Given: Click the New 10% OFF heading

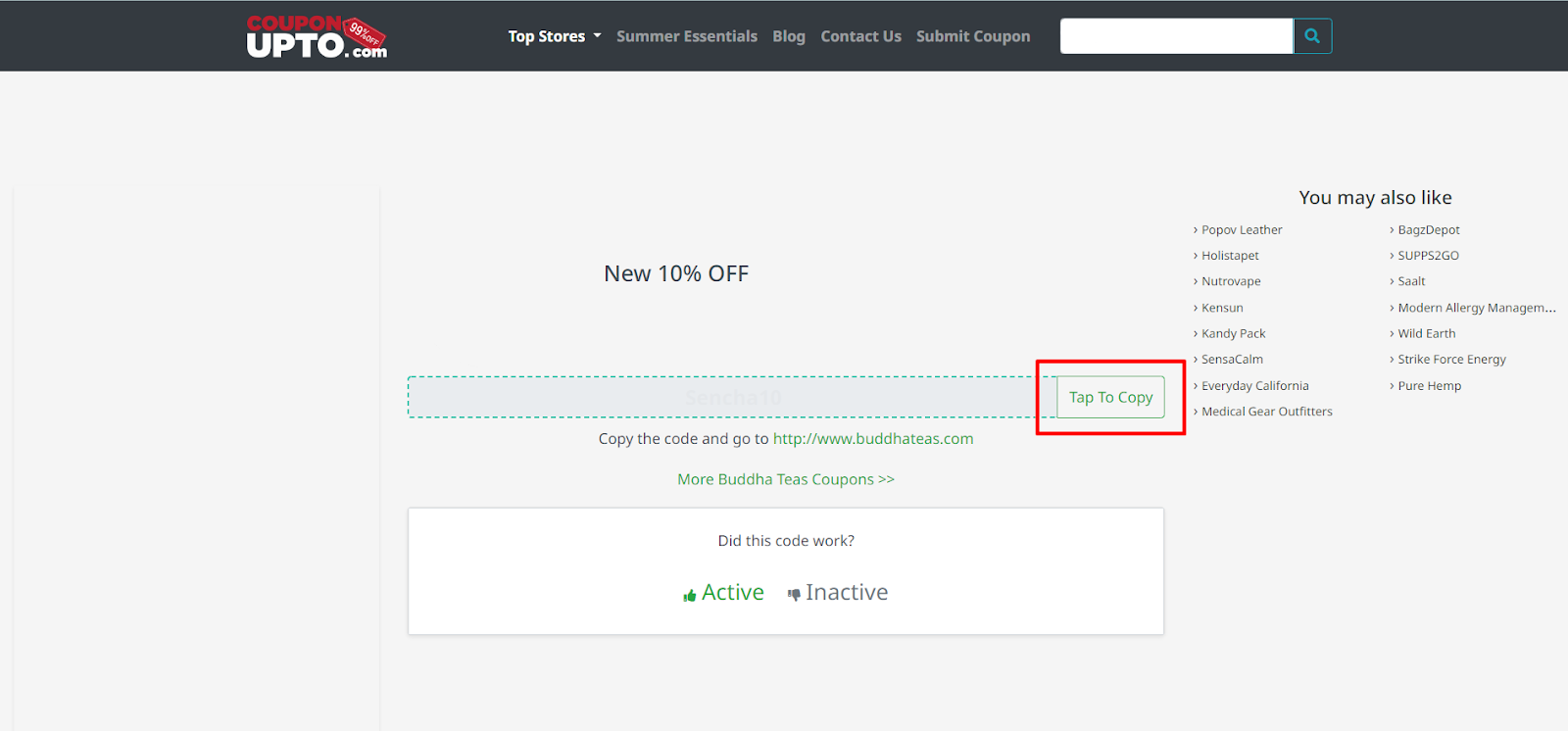Looking at the screenshot, I should pos(676,273).
